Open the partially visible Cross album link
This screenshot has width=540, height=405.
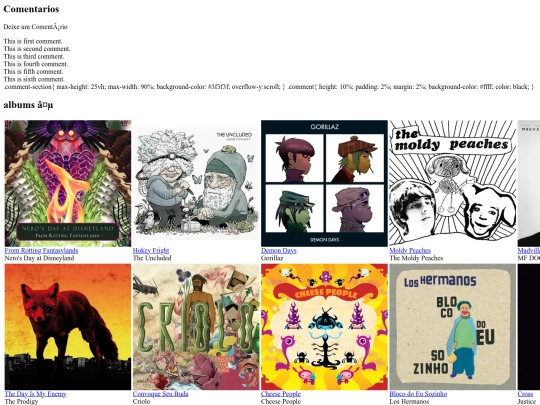coord(525,394)
